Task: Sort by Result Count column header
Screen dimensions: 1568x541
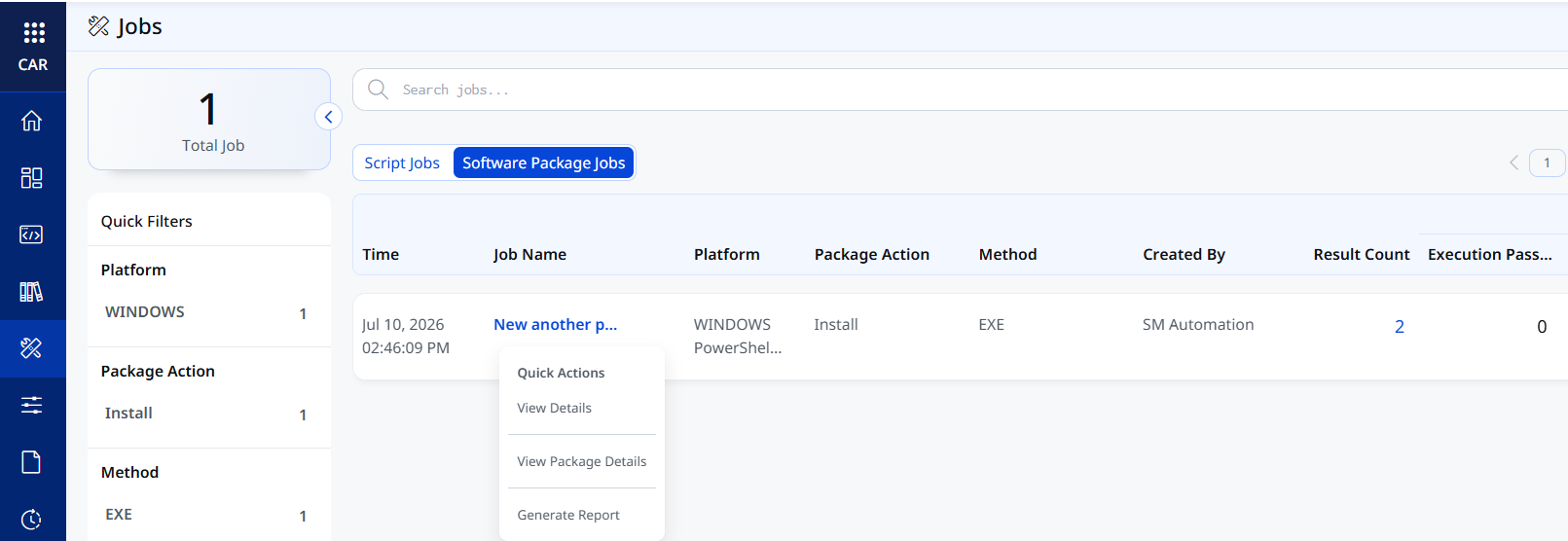Action: (x=1362, y=254)
